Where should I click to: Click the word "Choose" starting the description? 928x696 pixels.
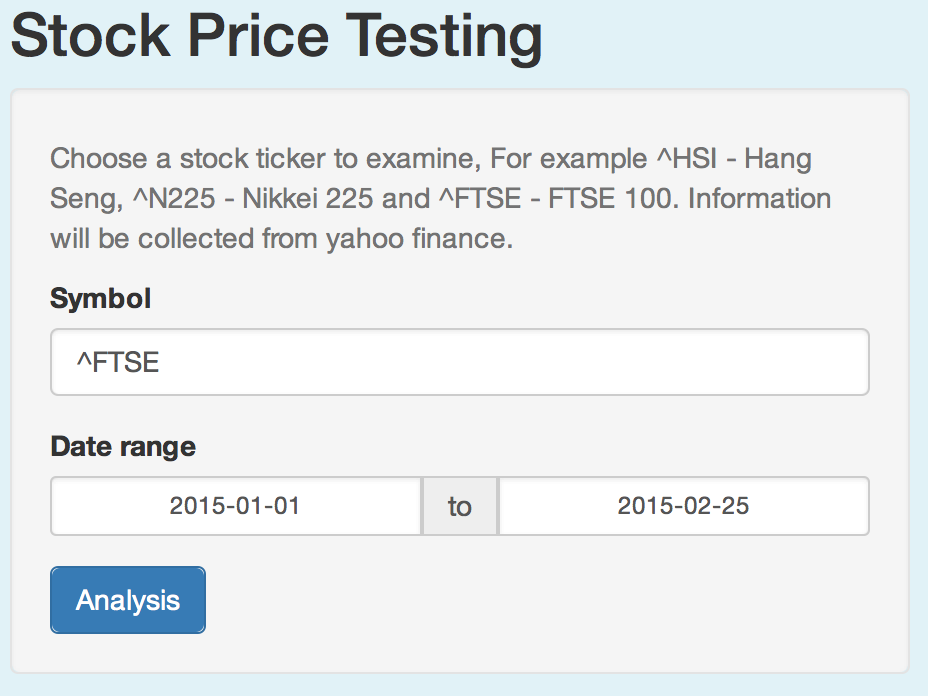(x=93, y=159)
